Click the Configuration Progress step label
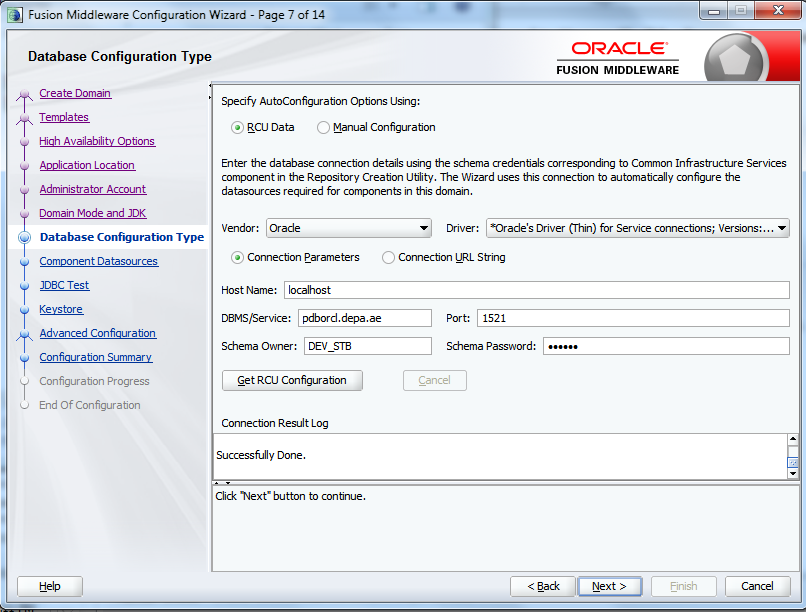The image size is (806, 612). pos(95,381)
